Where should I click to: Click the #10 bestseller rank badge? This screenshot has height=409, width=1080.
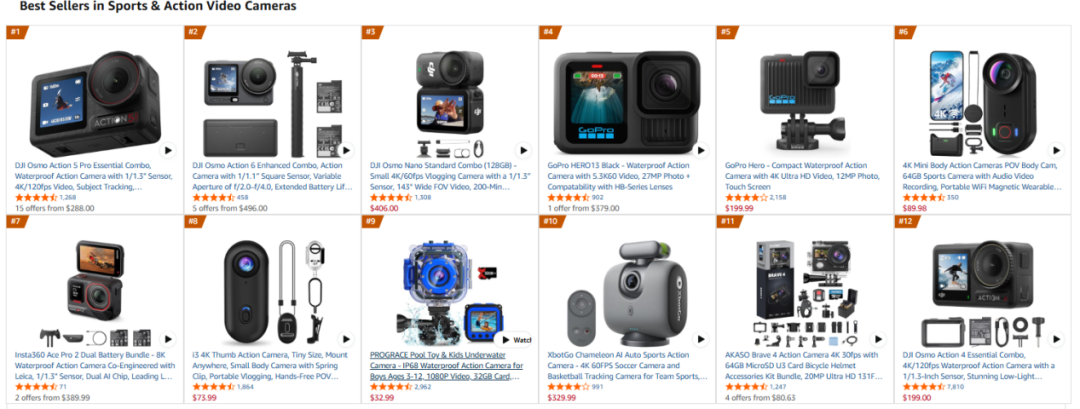(x=552, y=221)
